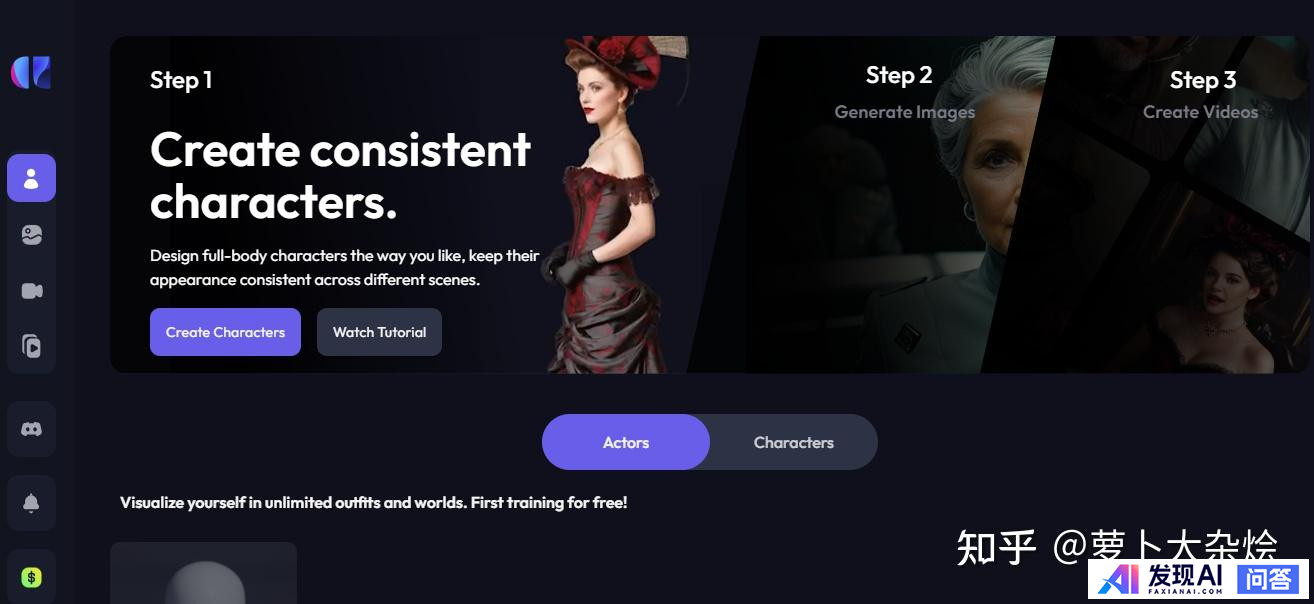
Task: Open the image generation icon in sidebar
Action: (x=31, y=234)
